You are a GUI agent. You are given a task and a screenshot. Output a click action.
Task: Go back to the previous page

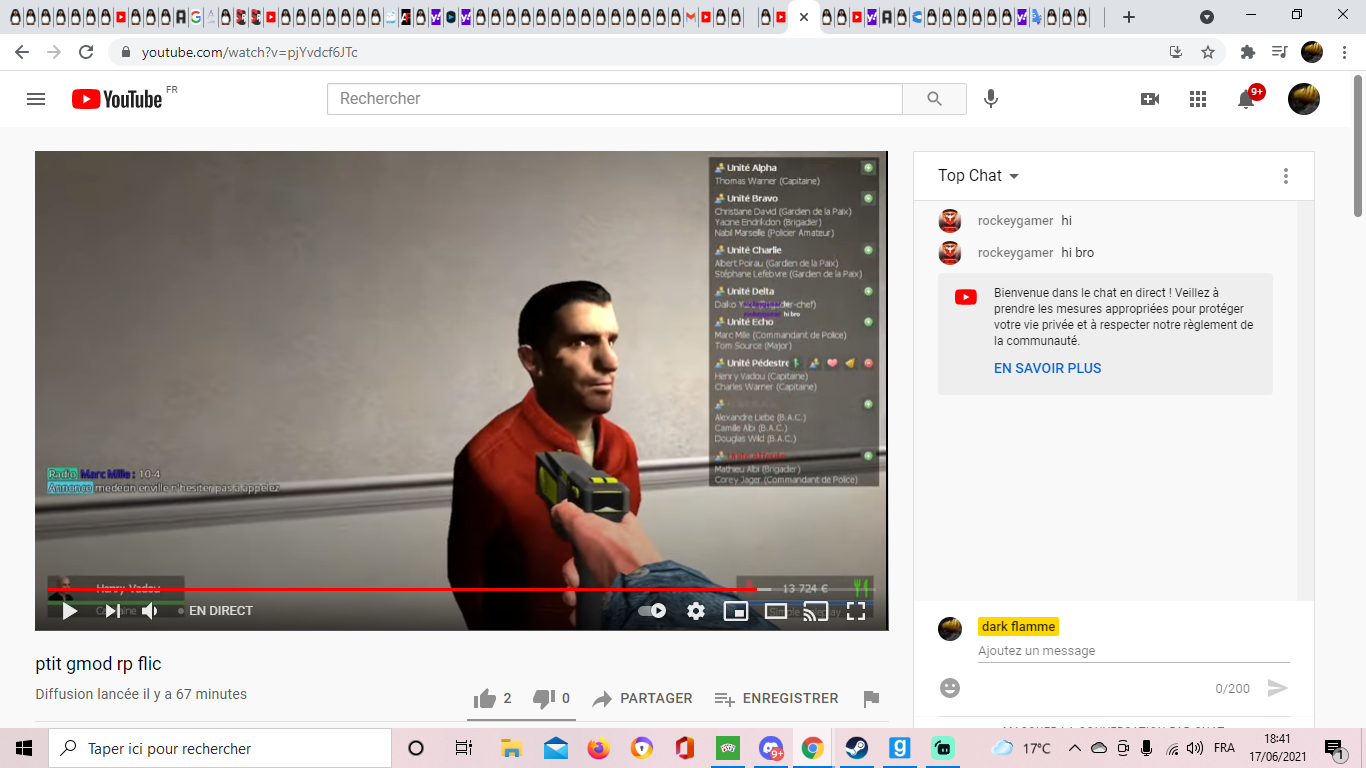click(22, 52)
